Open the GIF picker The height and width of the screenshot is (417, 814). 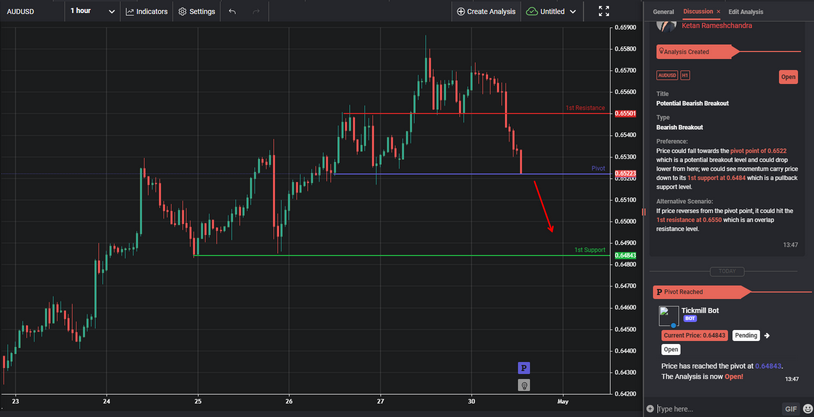coord(791,409)
